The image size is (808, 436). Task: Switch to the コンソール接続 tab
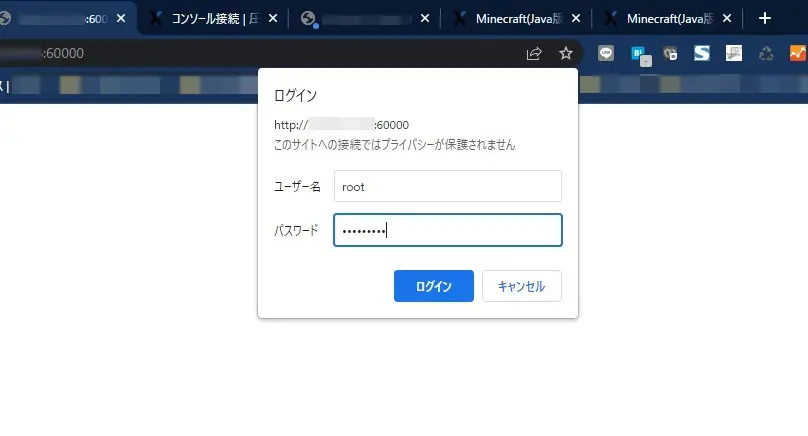click(208, 18)
